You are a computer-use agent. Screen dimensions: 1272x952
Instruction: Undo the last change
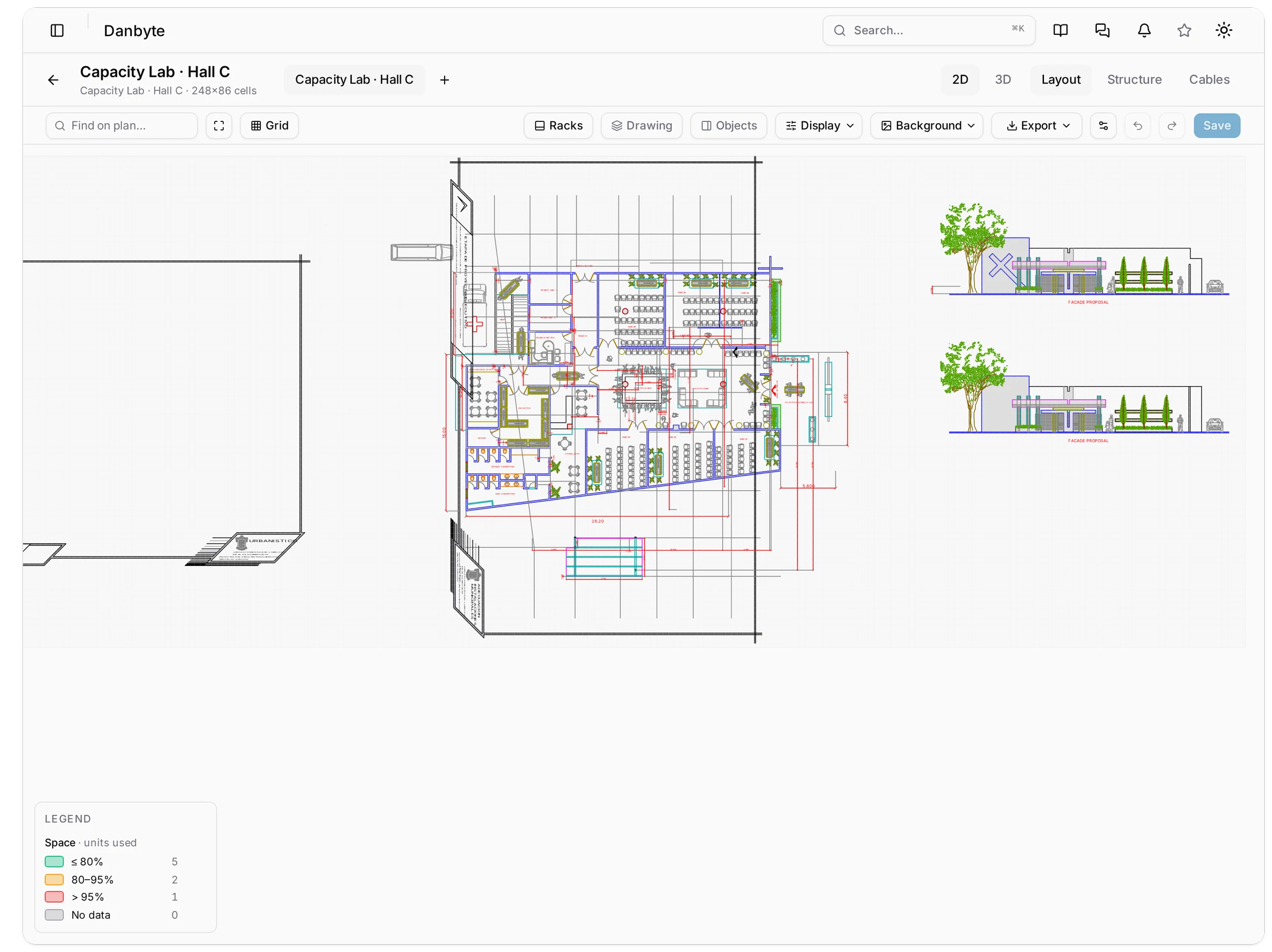1137,125
